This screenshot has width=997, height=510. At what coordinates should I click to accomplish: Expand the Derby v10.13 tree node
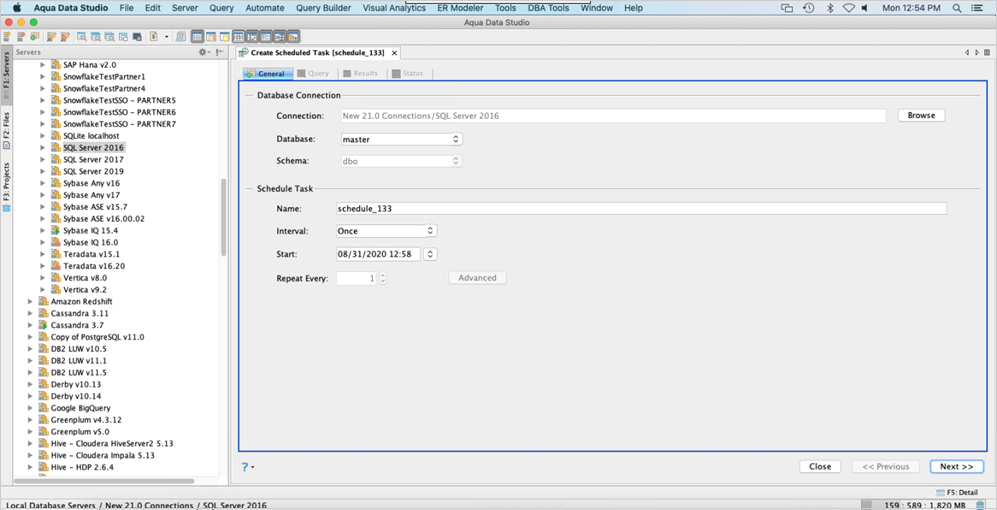(x=30, y=384)
